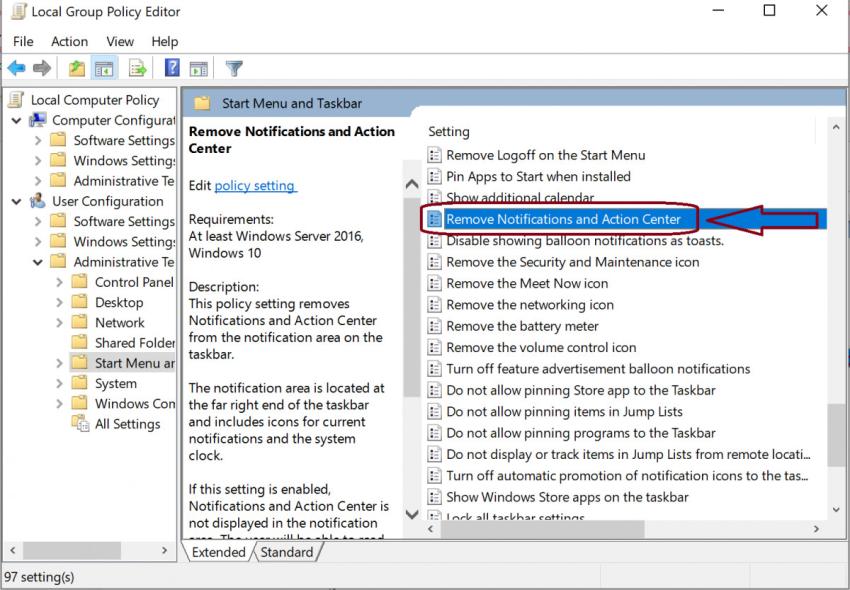
Task: Open the File menu
Action: (23, 42)
